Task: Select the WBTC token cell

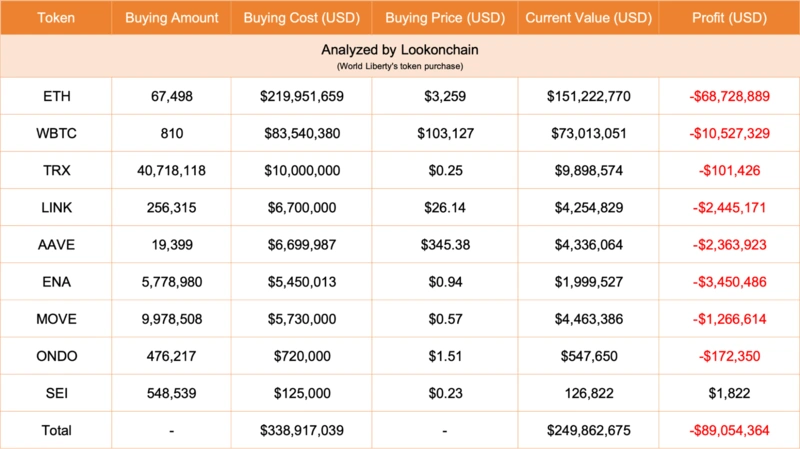Action: pos(56,133)
